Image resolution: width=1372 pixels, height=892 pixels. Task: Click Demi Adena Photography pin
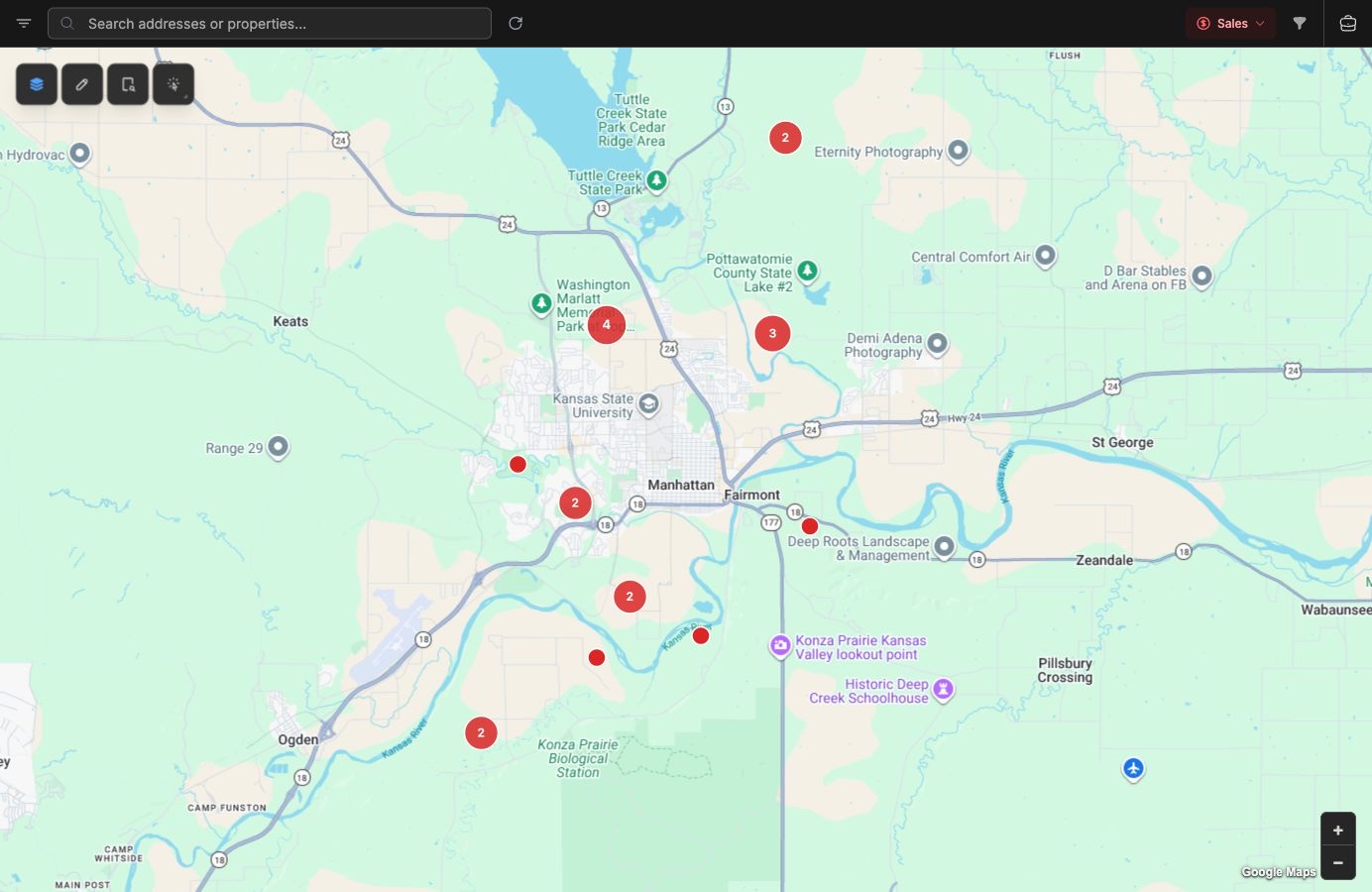point(937,344)
